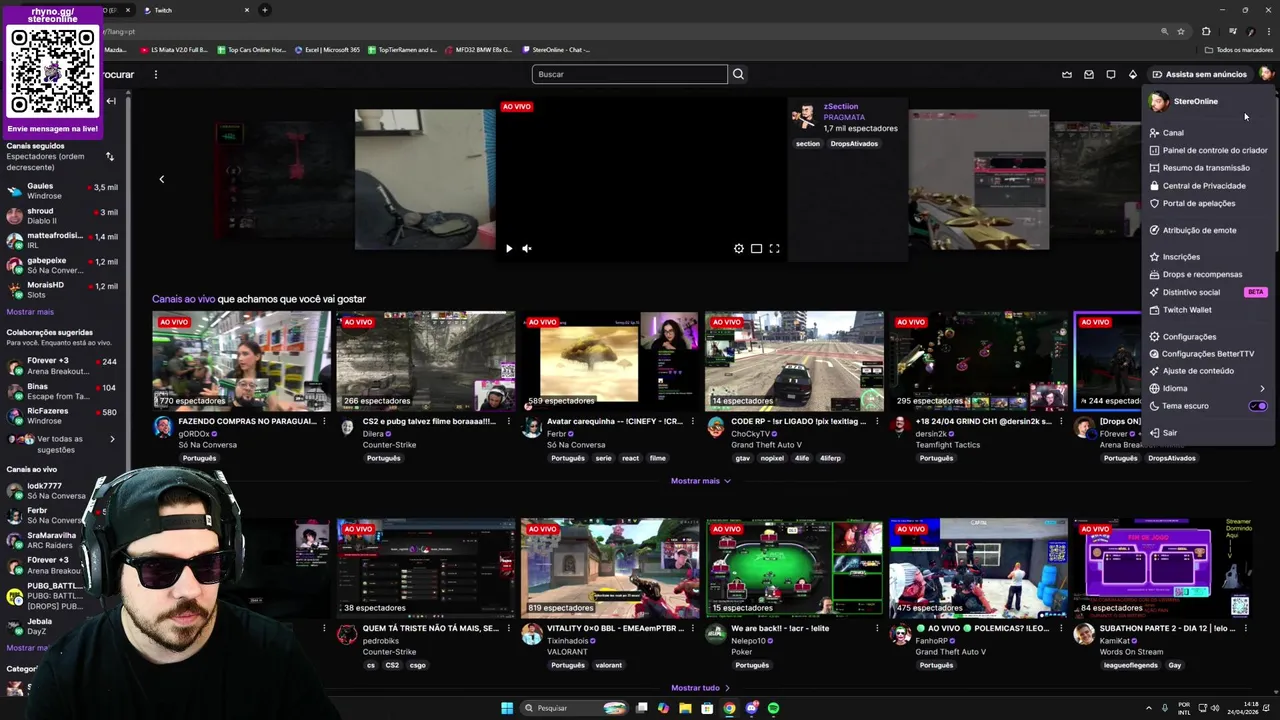Bookmark this page with star icon
Viewport: 1280px width, 720px height.
[1181, 32]
